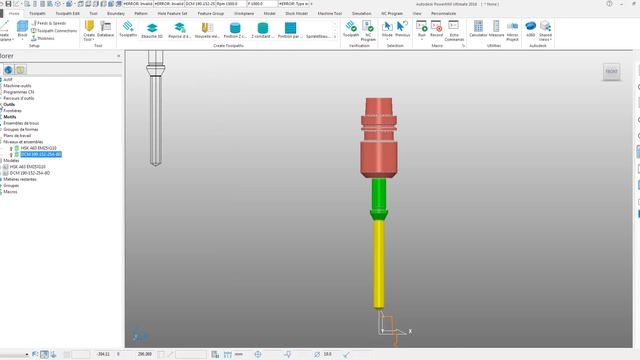Viewport: 640px width, 360px height.
Task: Open the Measure utility
Action: [x=496, y=29]
